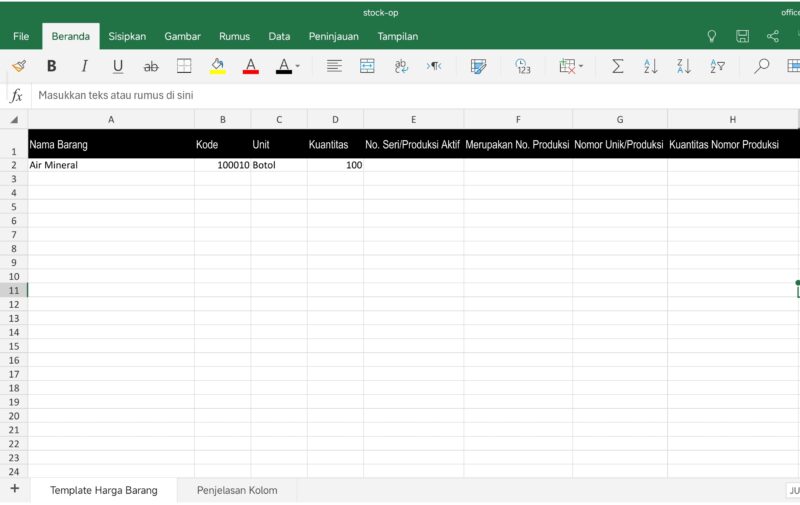Open the Sisipkan ribbon tab
The height and width of the screenshot is (505, 800).
pos(127,36)
